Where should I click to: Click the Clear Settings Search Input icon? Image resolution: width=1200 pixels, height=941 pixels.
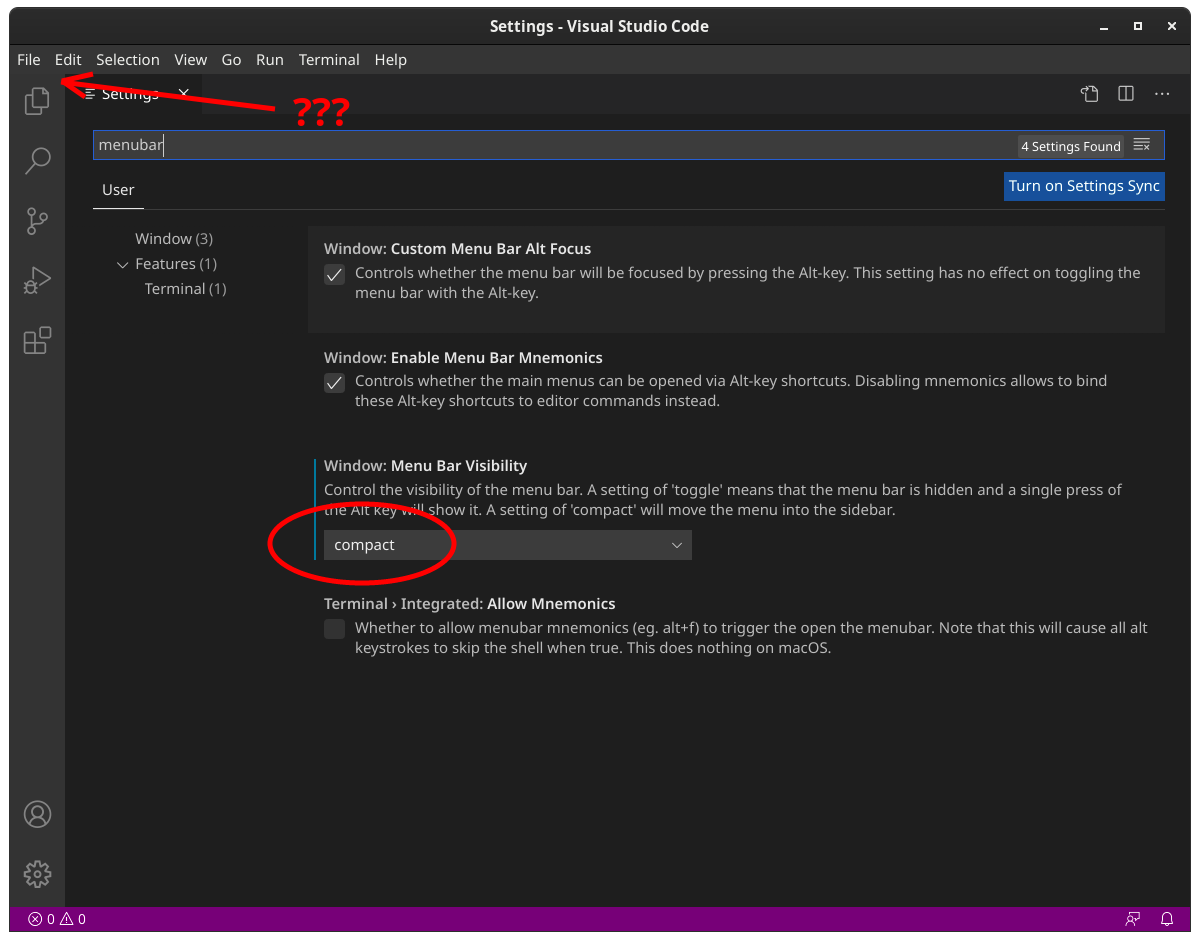click(x=1142, y=145)
